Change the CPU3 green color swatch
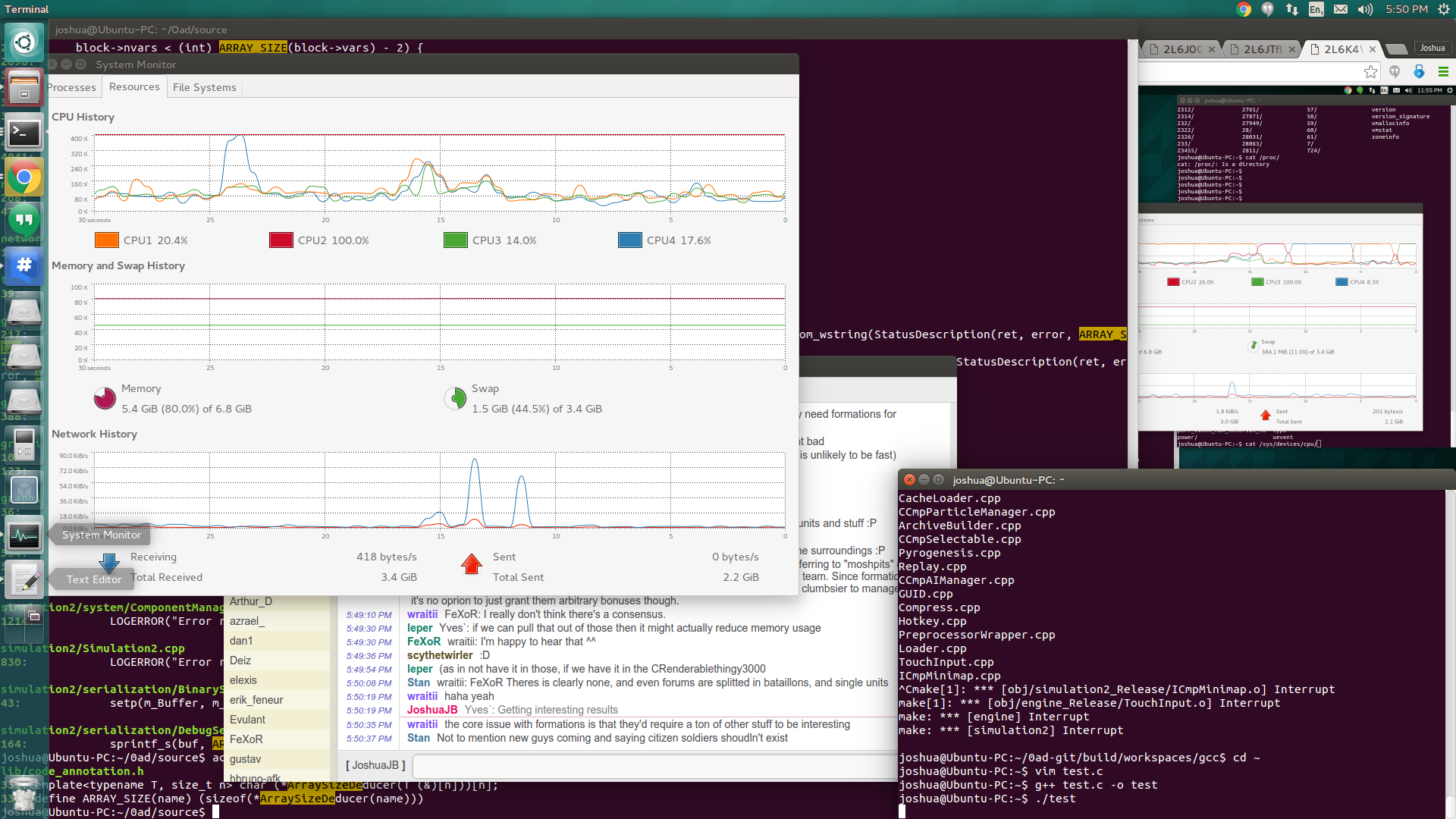 tap(456, 240)
